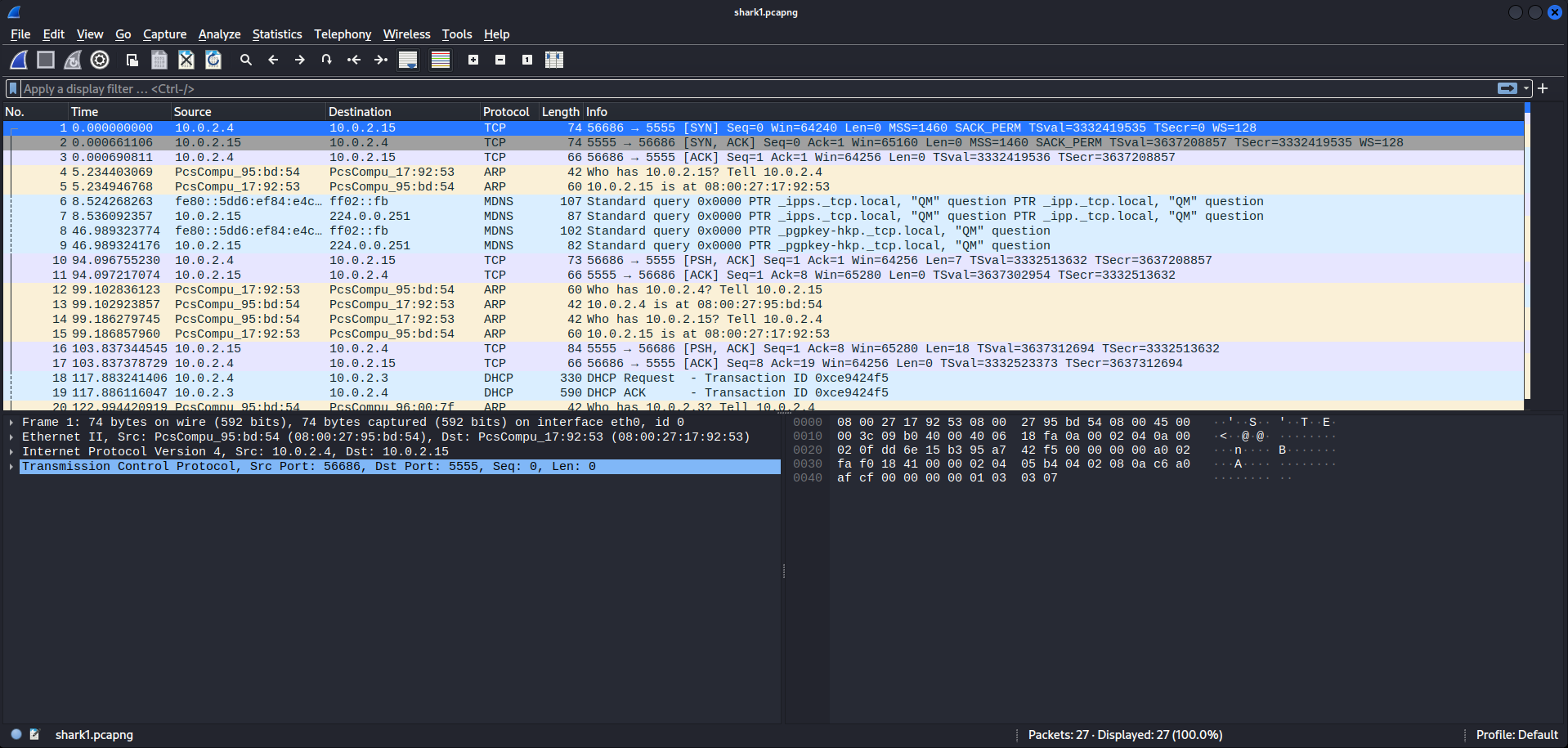Open the Help menu
1568x748 pixels.
point(496,34)
